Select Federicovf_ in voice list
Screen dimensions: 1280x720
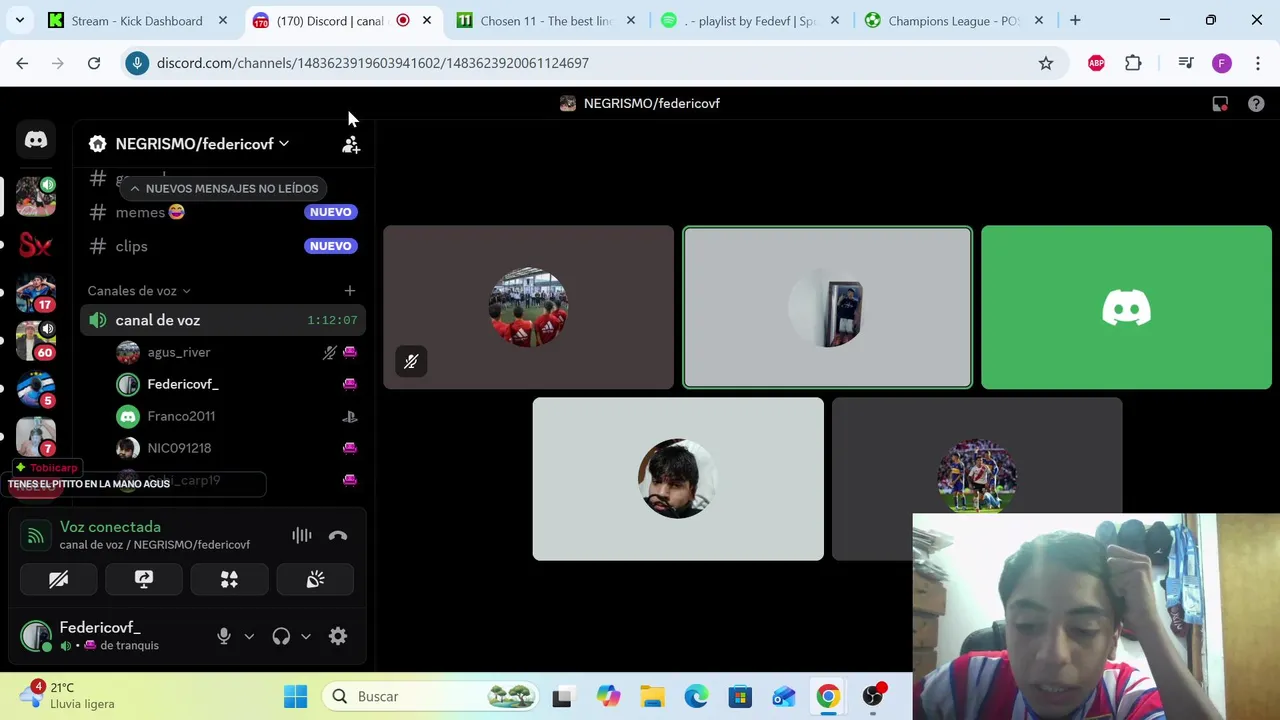[236, 384]
